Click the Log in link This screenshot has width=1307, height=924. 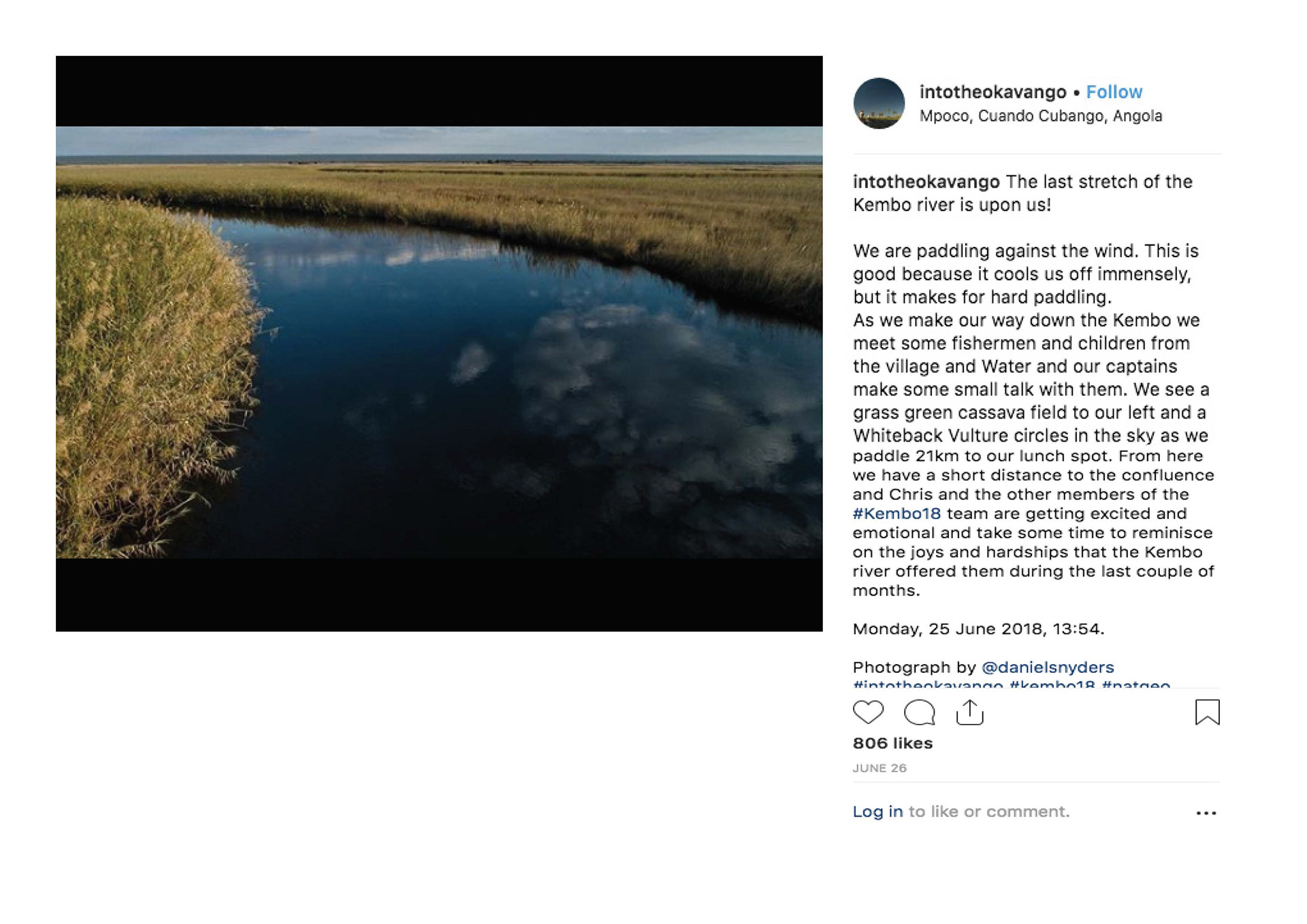point(877,812)
